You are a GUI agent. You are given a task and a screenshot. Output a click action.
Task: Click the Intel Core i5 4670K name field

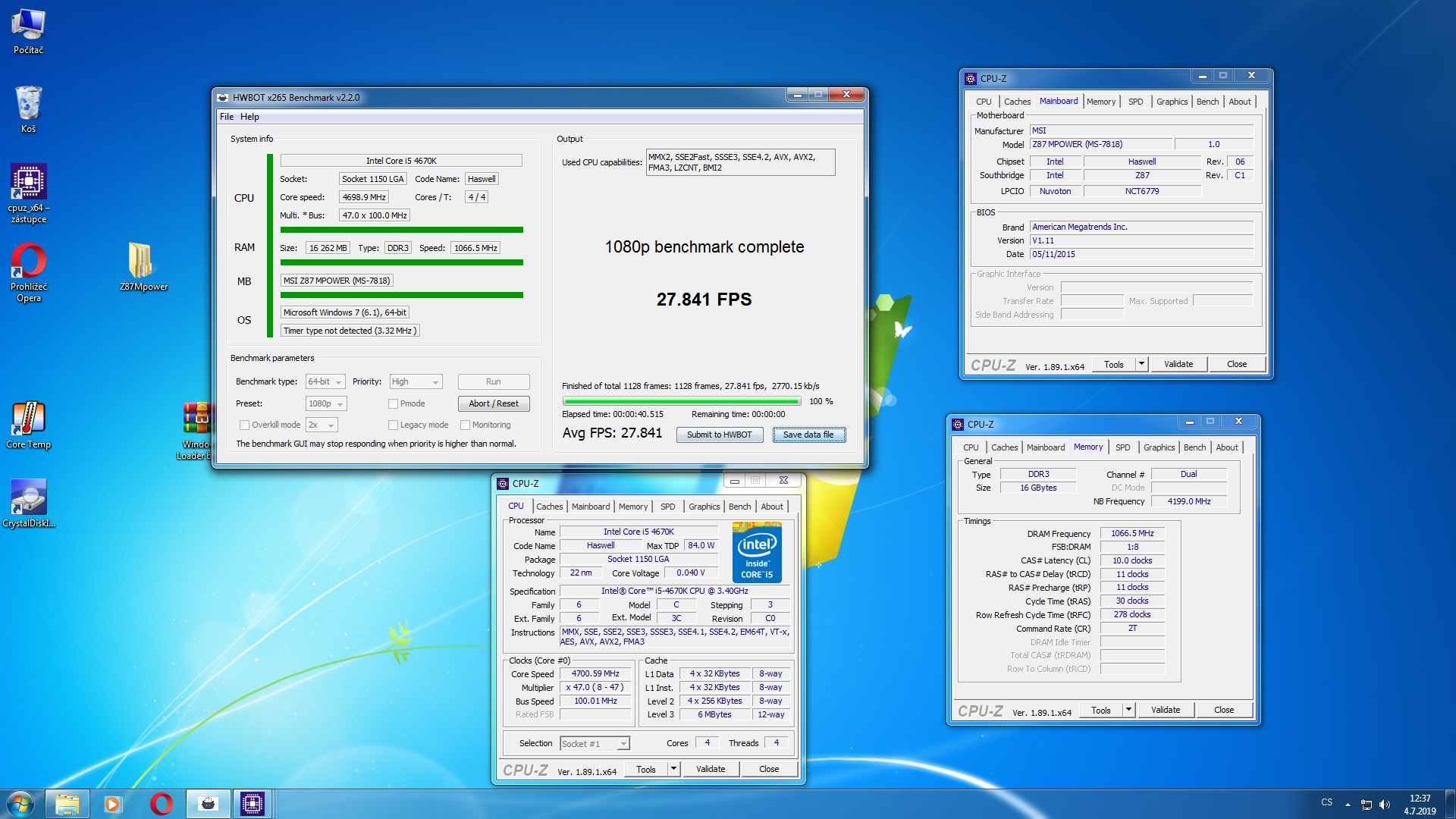coord(639,532)
